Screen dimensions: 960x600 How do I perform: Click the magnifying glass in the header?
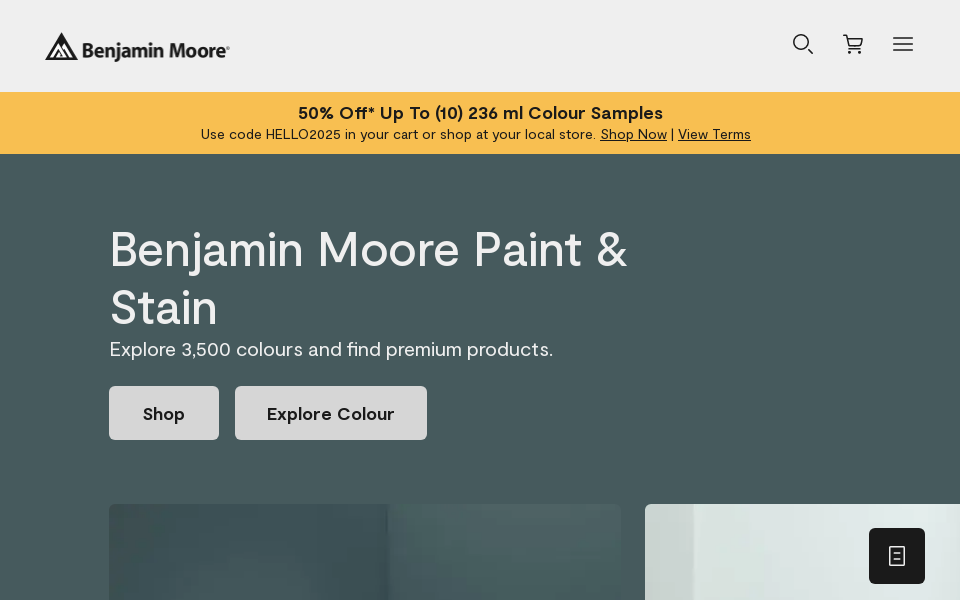click(x=803, y=44)
